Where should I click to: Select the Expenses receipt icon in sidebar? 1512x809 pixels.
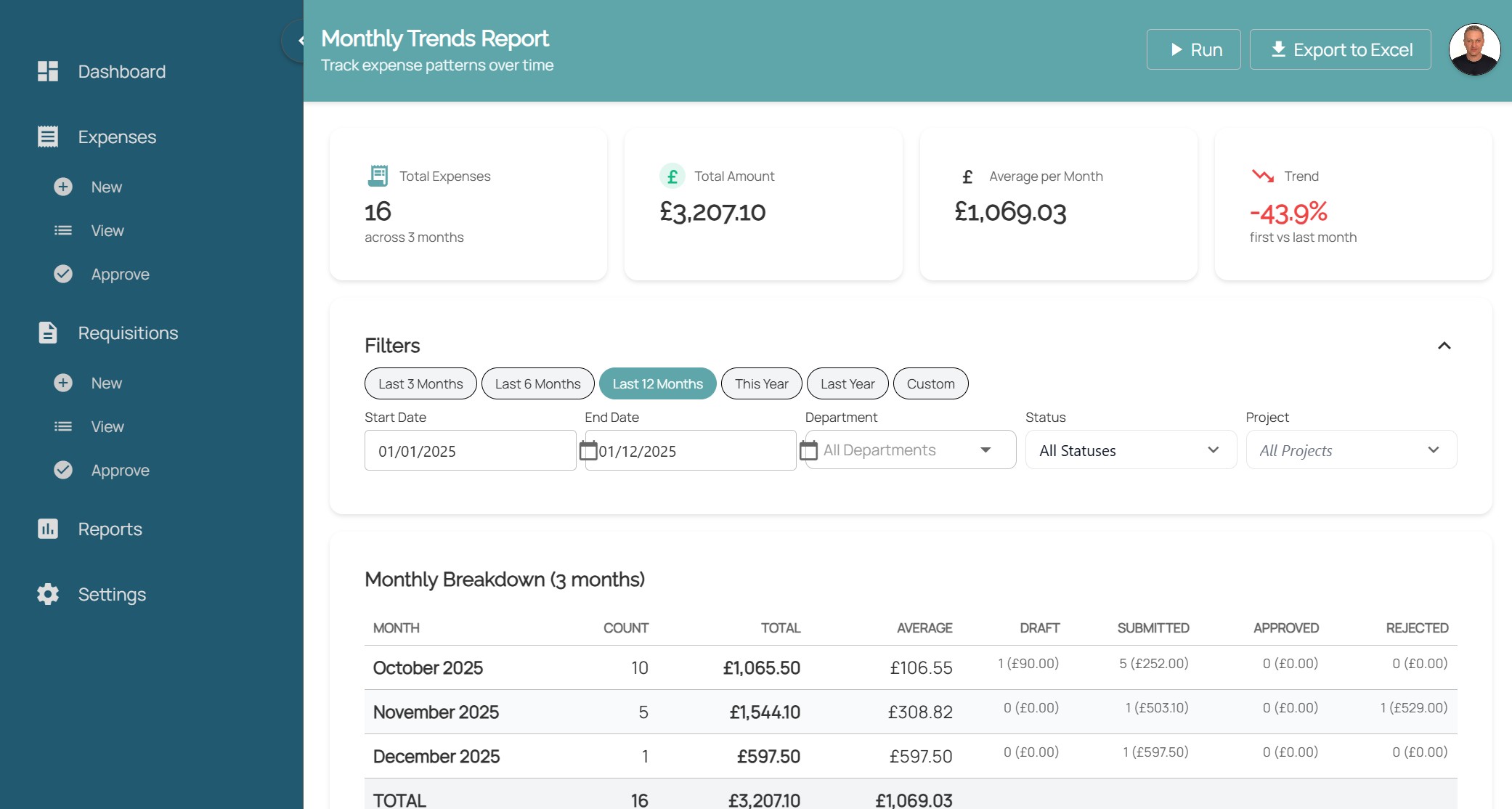coord(46,136)
